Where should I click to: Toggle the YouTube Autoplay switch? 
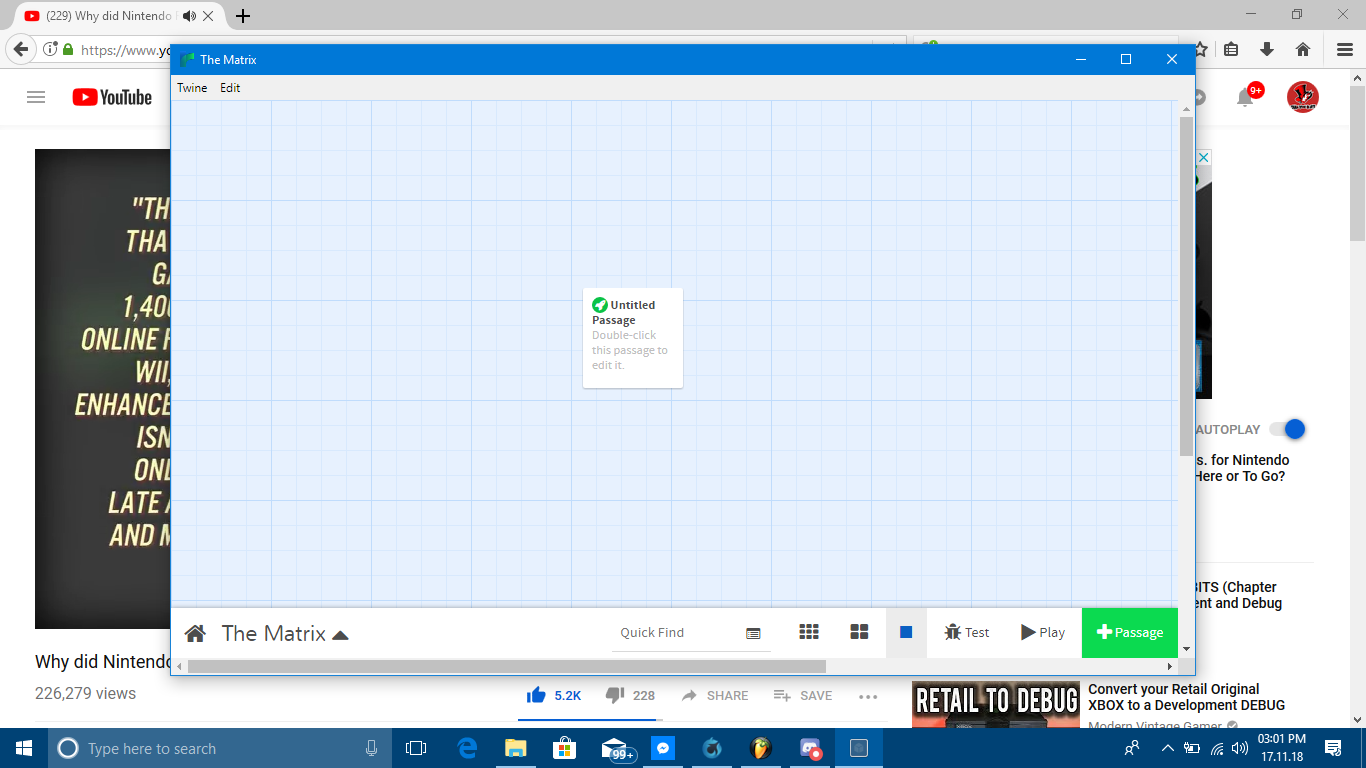(x=1288, y=429)
